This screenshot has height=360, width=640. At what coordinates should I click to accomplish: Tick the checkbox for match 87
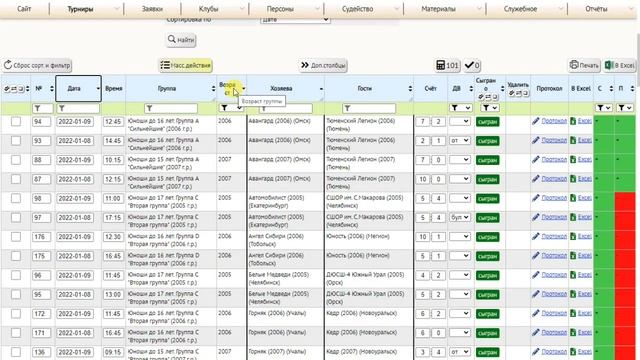16,179
